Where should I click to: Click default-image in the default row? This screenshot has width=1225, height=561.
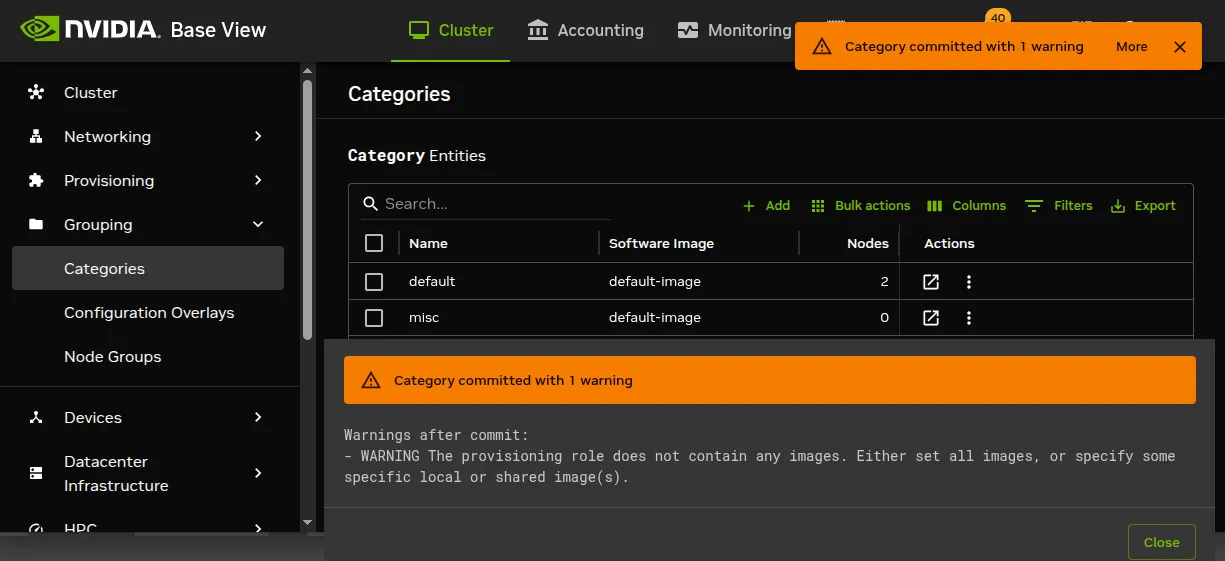[655, 282]
